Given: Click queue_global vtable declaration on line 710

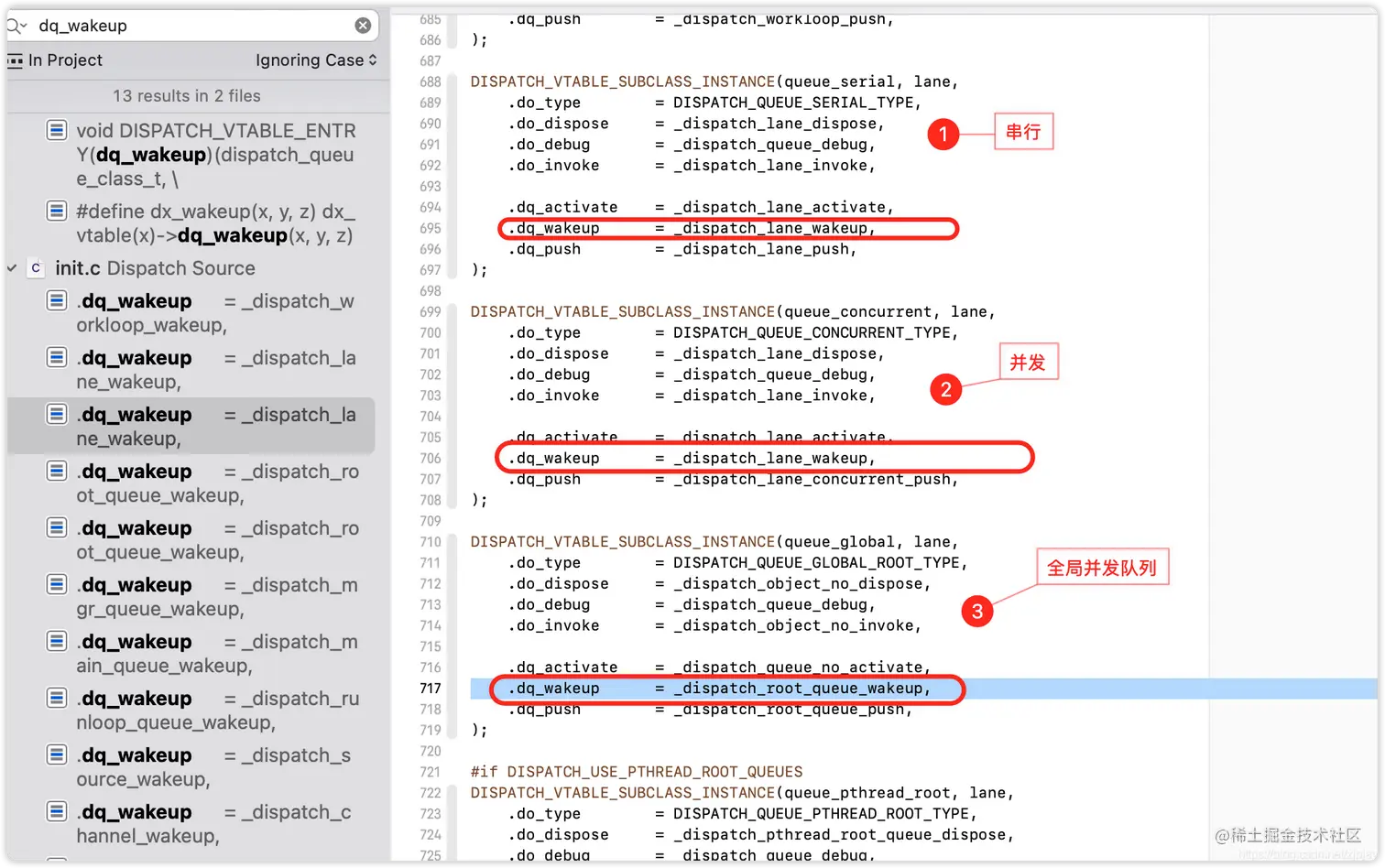Looking at the screenshot, I should [714, 542].
